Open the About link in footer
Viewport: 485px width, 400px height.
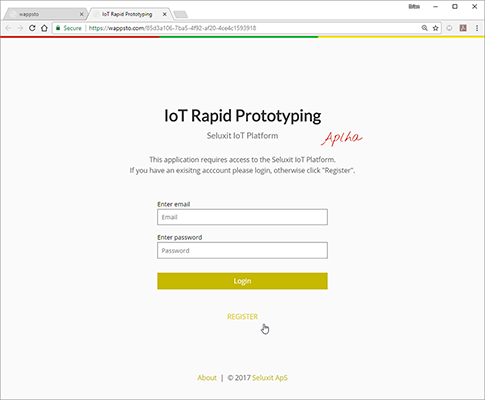pos(207,378)
